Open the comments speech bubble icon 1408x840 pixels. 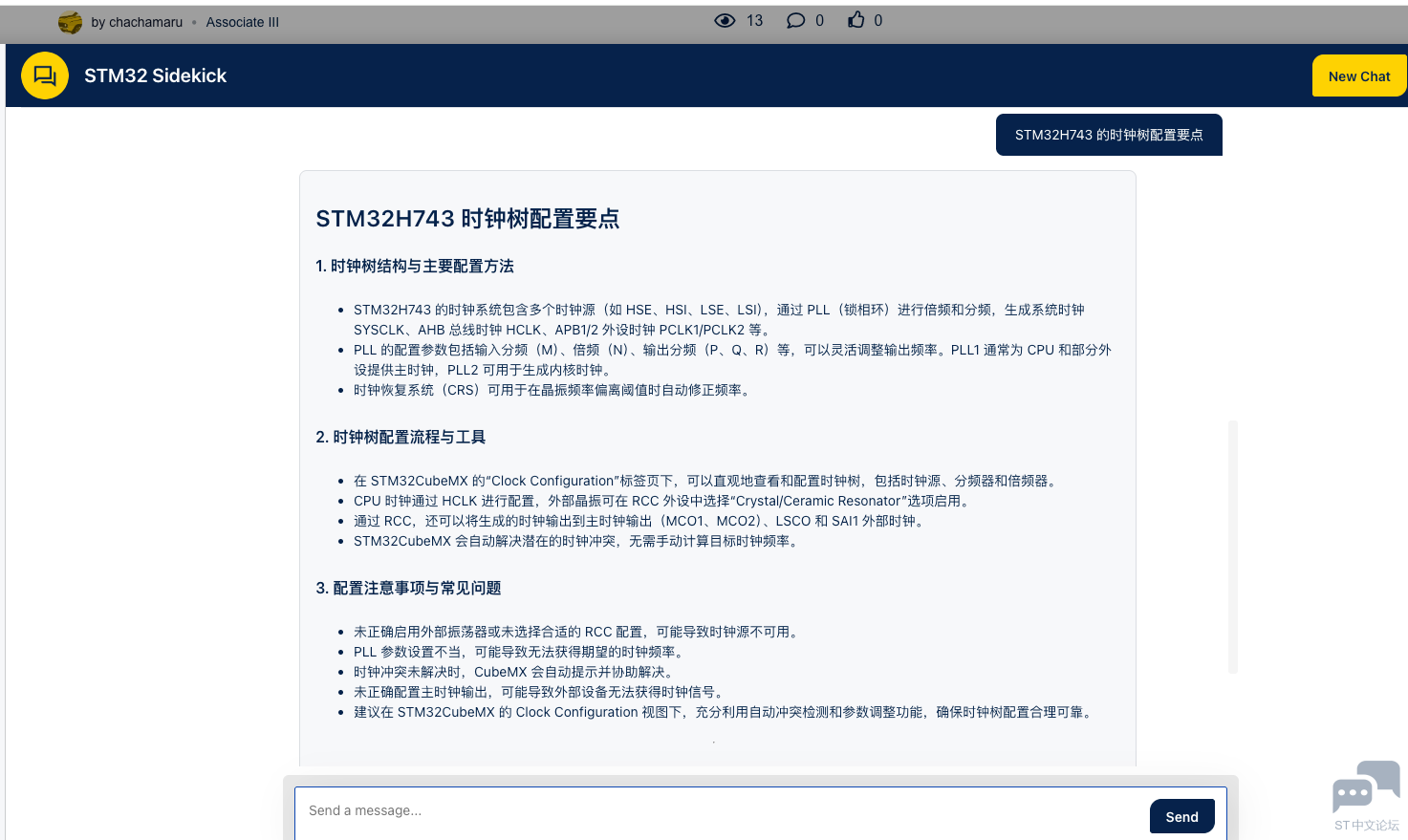point(794,19)
